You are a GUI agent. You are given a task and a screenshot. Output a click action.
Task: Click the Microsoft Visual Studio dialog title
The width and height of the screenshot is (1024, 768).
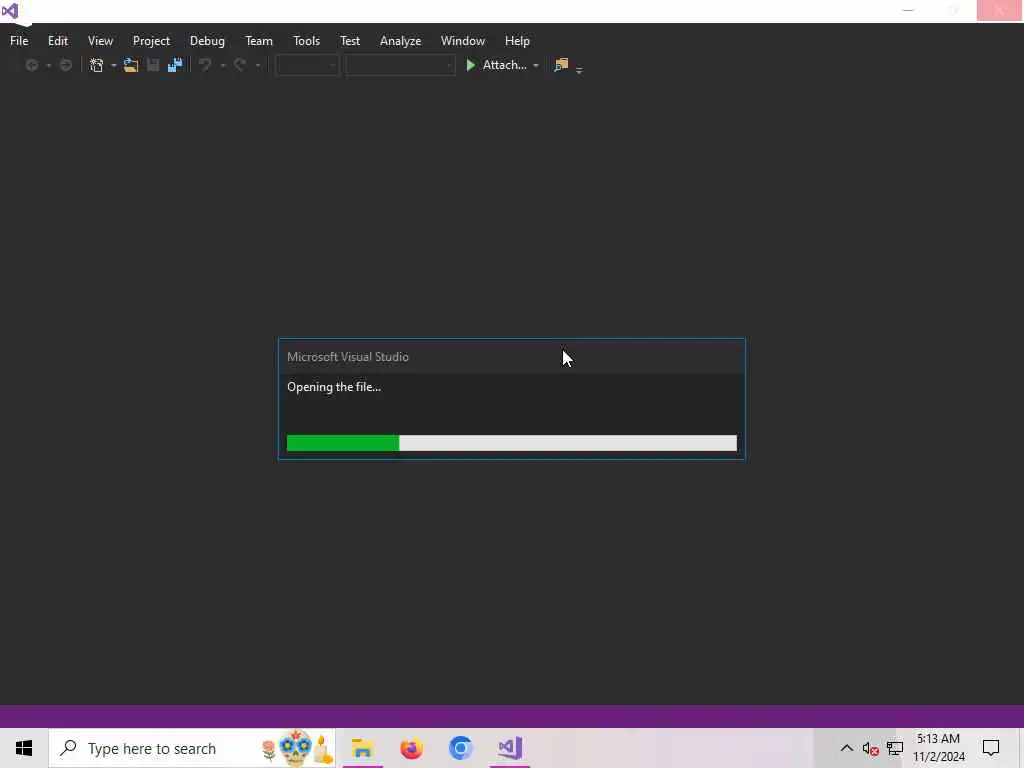click(x=347, y=357)
